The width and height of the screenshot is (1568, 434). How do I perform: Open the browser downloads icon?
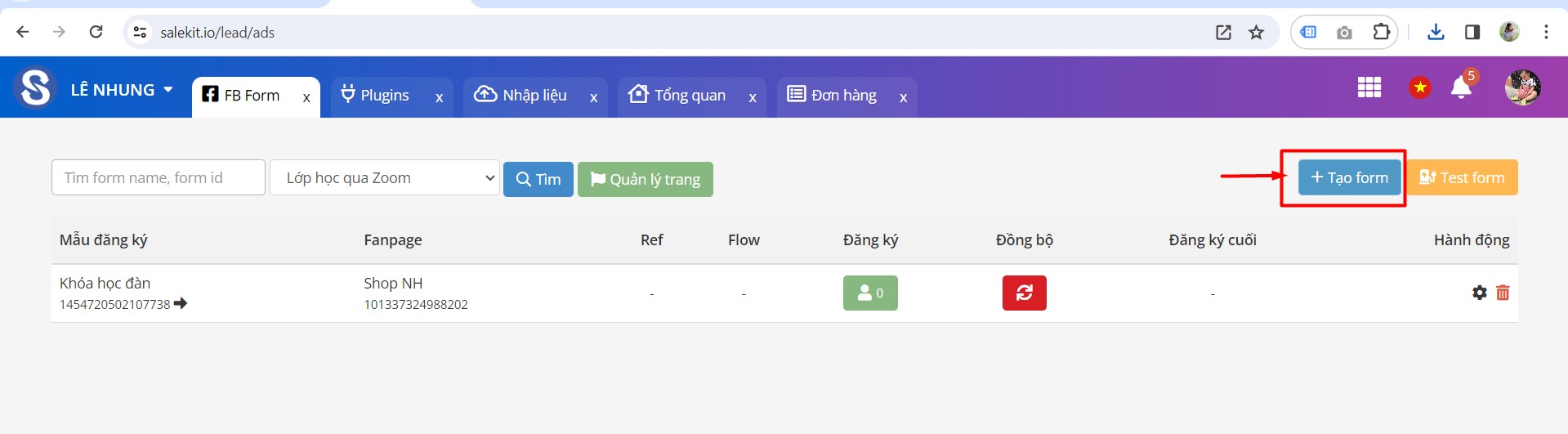coord(1436,32)
